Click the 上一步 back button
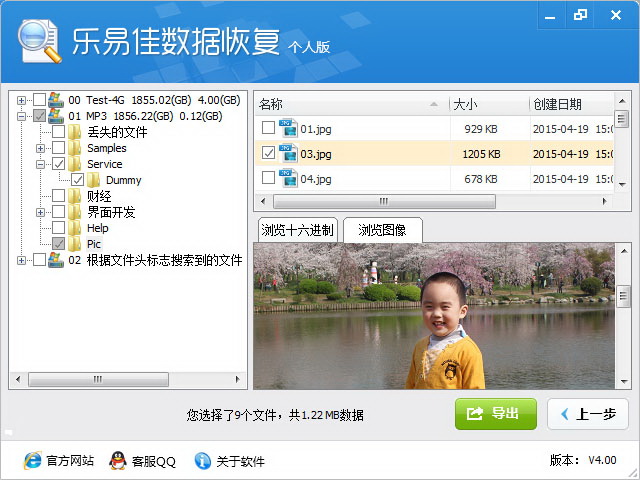640x480 pixels. point(588,414)
